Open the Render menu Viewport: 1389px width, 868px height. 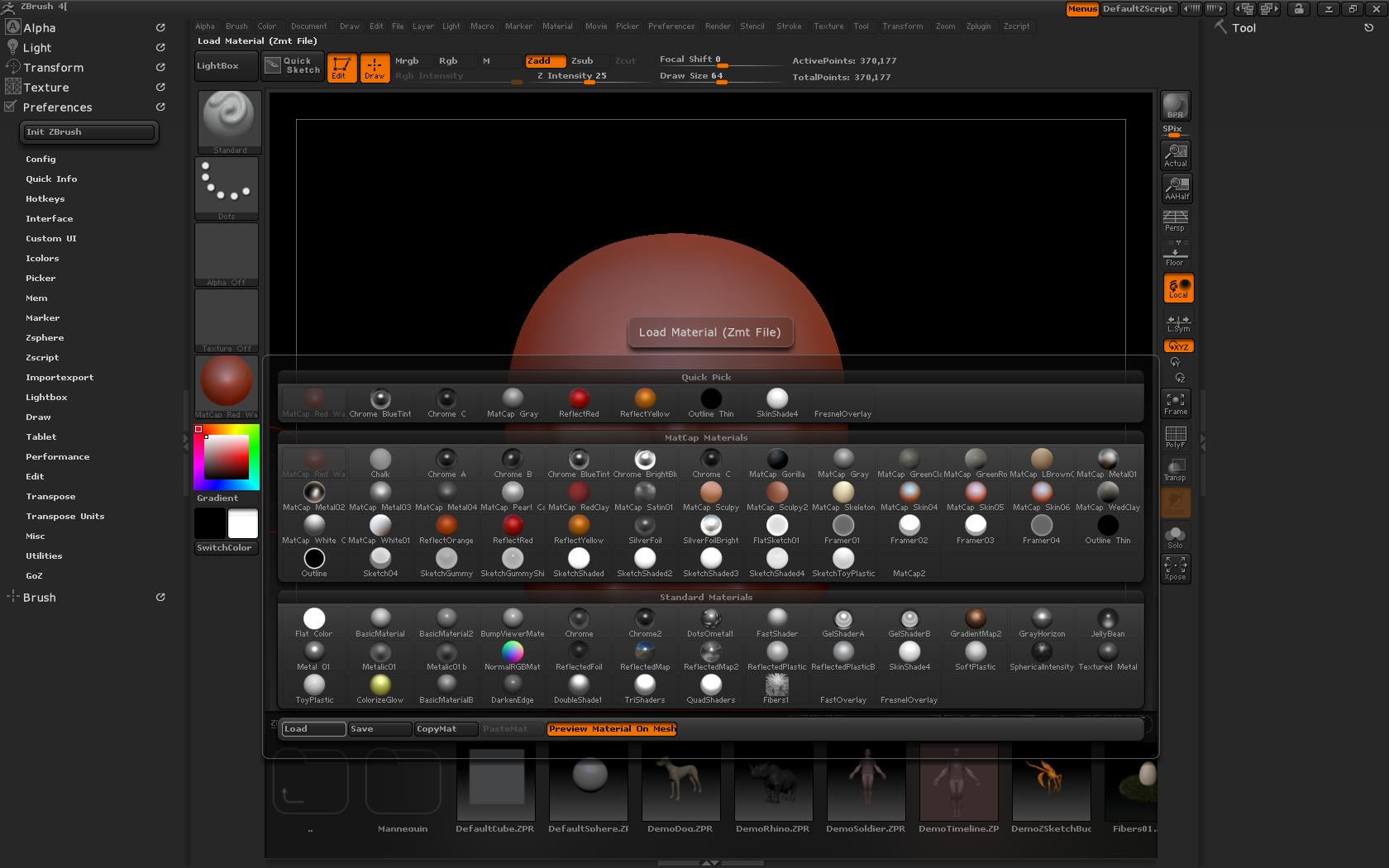718,26
